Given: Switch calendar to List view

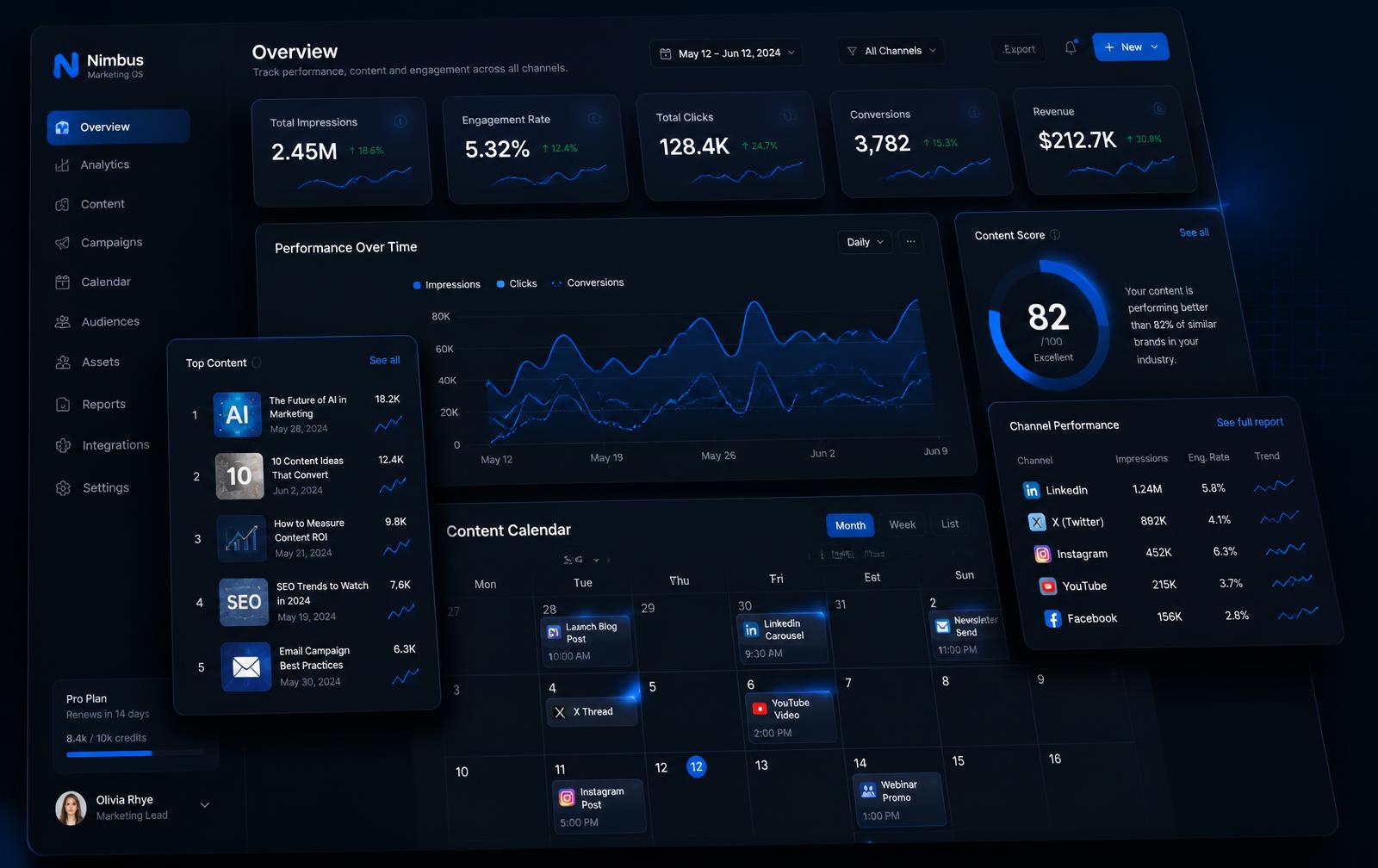Looking at the screenshot, I should (x=950, y=524).
